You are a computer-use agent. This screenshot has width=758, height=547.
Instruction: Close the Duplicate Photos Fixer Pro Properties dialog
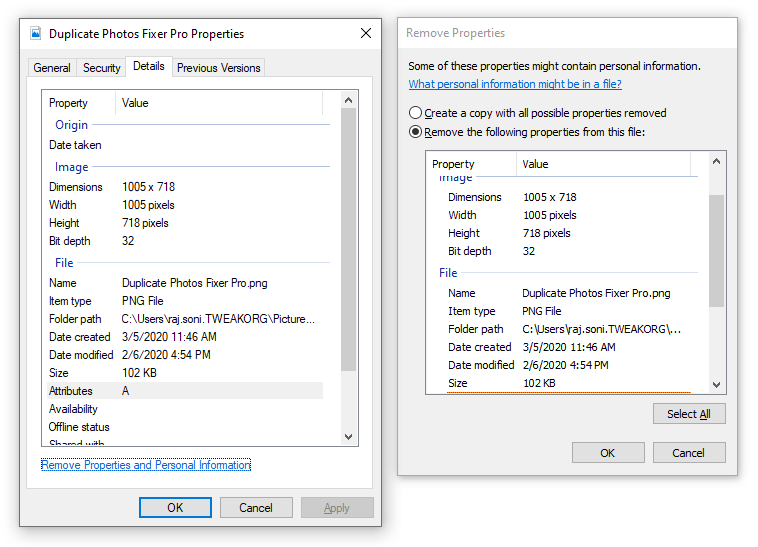click(x=366, y=33)
